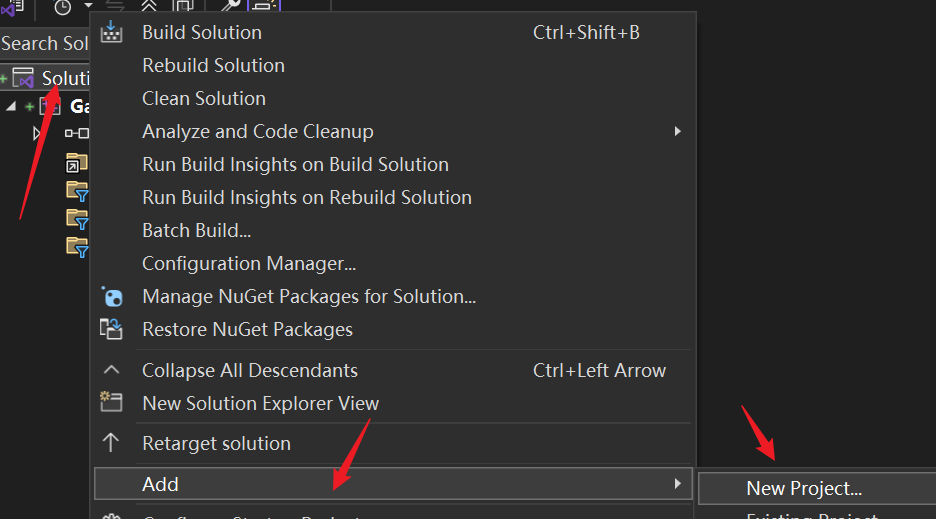Click the Retarget solution arrow icon
Image resolution: width=936 pixels, height=519 pixels.
coord(112,443)
